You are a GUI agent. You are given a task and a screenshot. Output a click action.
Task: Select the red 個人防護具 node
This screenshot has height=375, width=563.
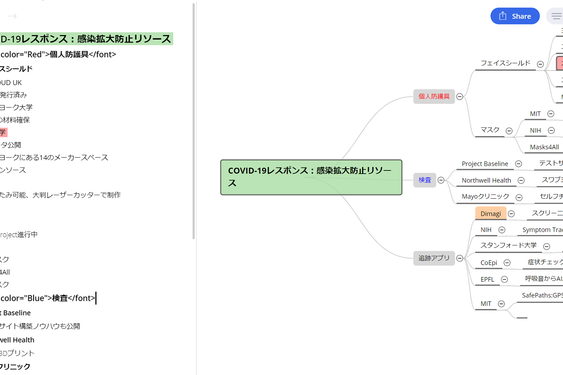[x=434, y=96]
